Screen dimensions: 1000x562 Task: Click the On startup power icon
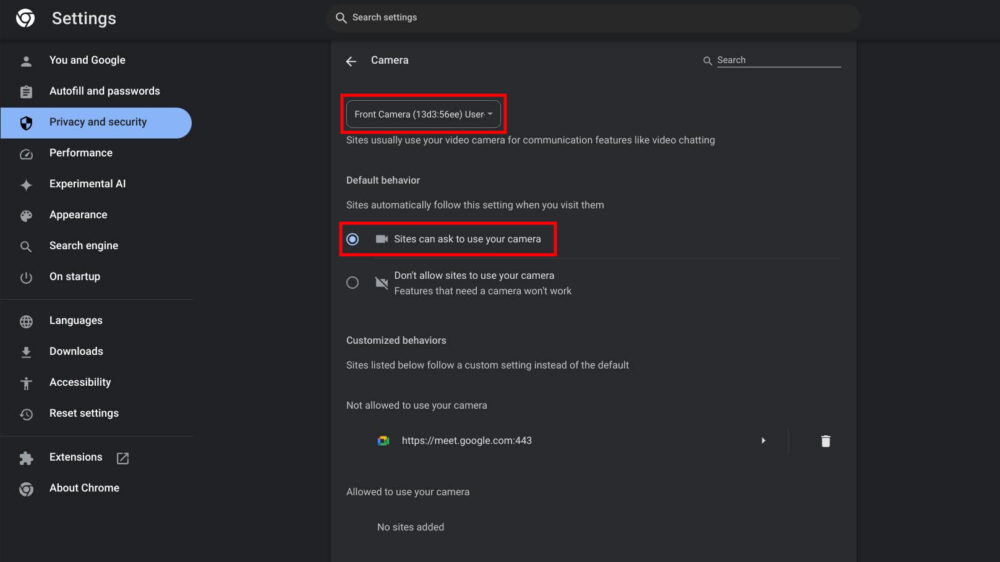(27, 277)
